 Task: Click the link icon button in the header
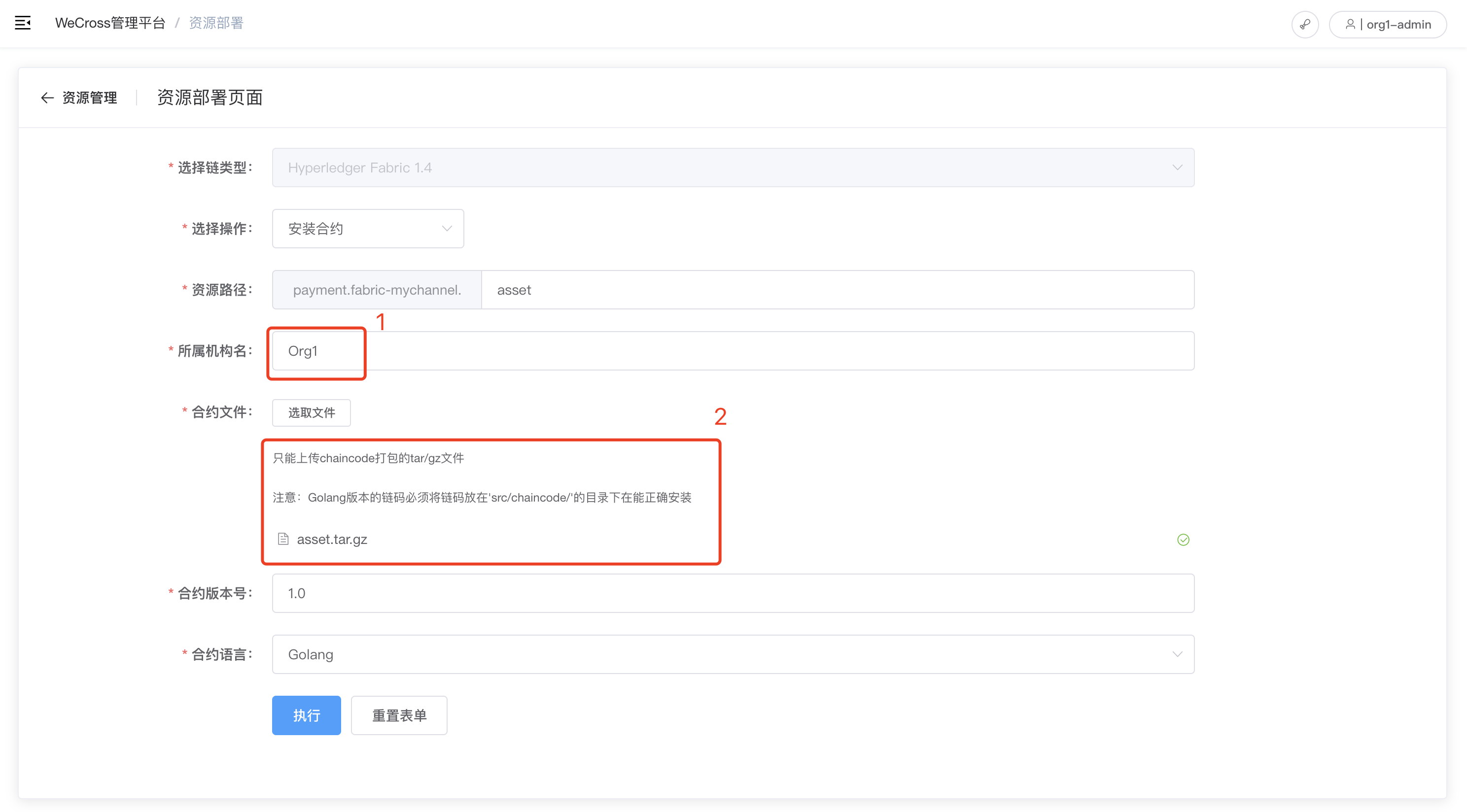(x=1305, y=25)
